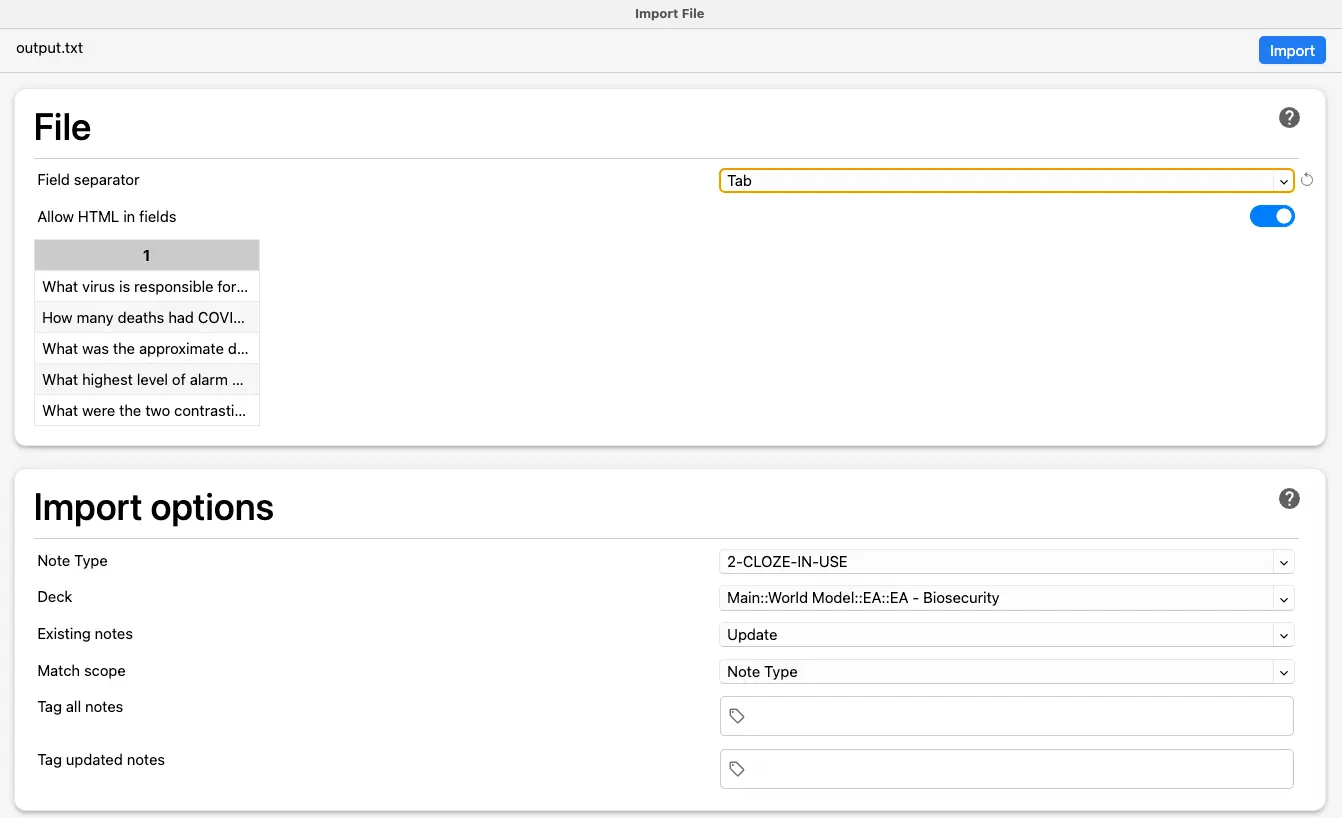Viewport: 1342px width, 818px height.
Task: Select the 'What virus is responsible for' row
Action: (x=146, y=287)
